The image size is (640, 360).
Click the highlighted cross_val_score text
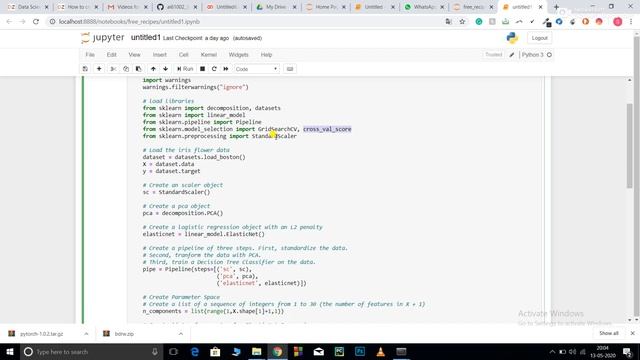click(x=327, y=129)
